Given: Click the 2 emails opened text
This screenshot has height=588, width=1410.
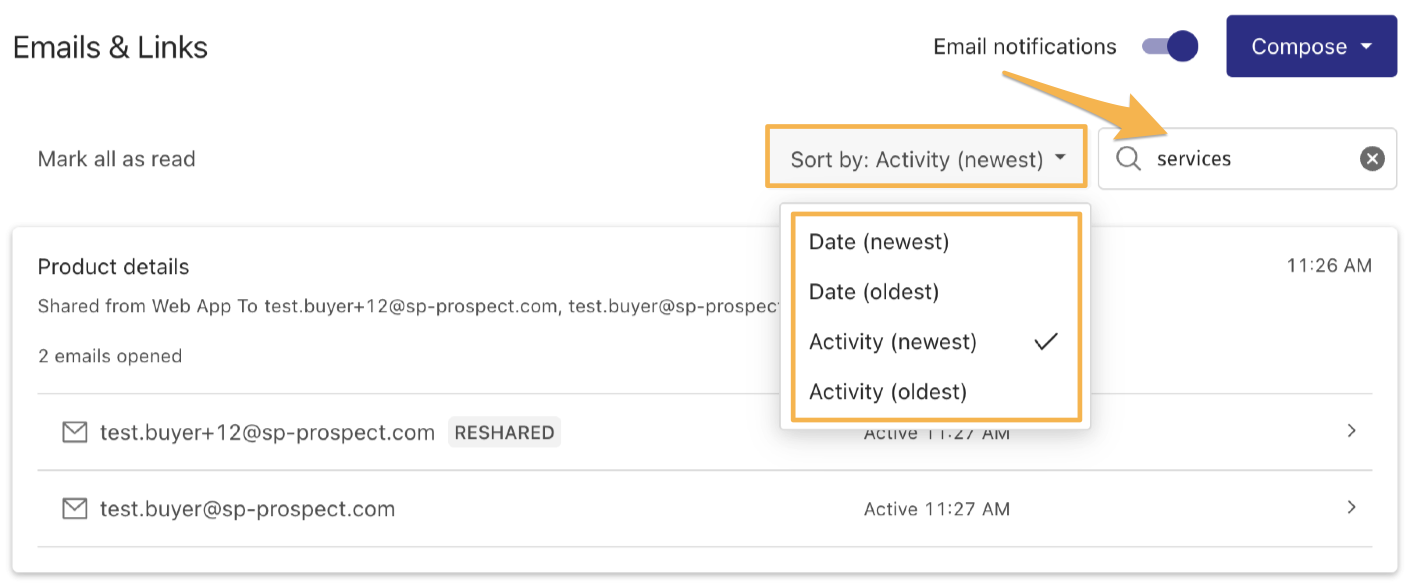Looking at the screenshot, I should coord(109,356).
